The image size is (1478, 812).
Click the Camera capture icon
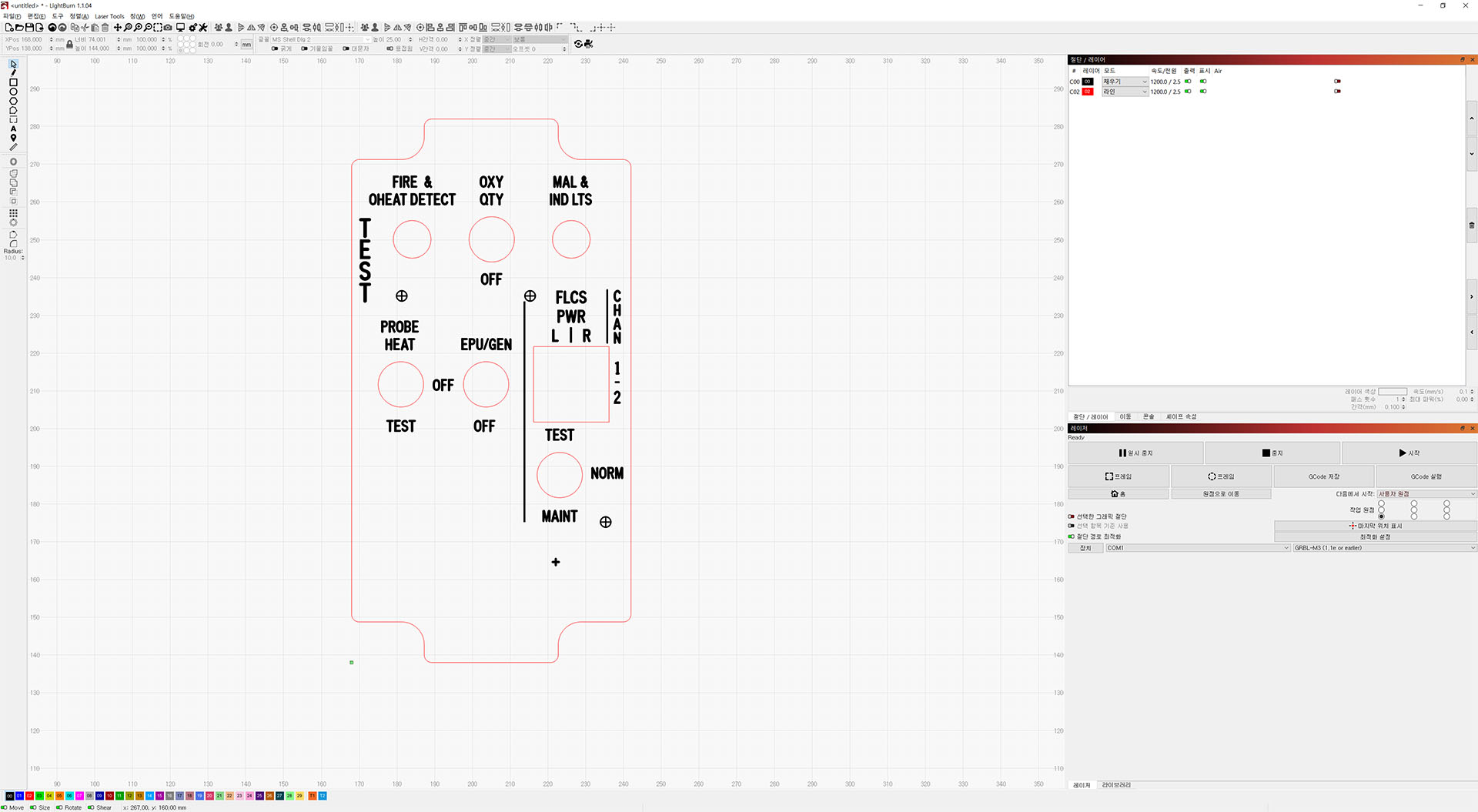pos(168,27)
